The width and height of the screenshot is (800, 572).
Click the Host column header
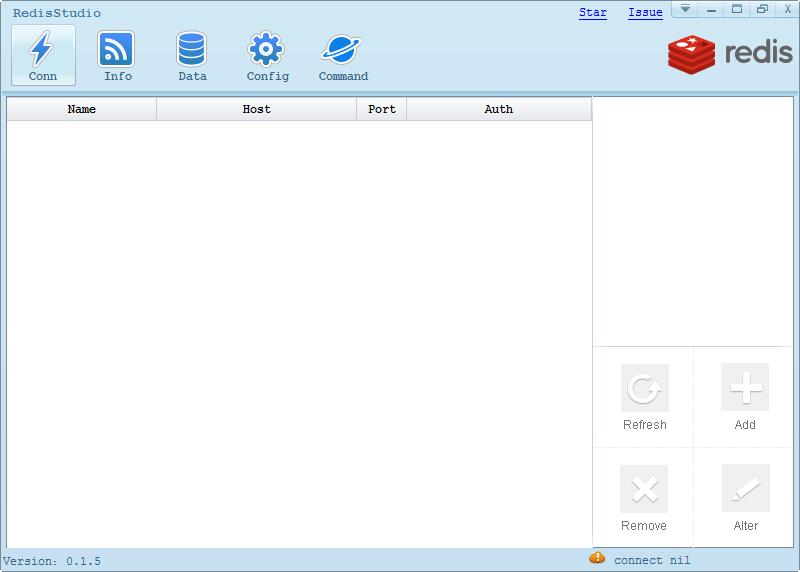(257, 109)
